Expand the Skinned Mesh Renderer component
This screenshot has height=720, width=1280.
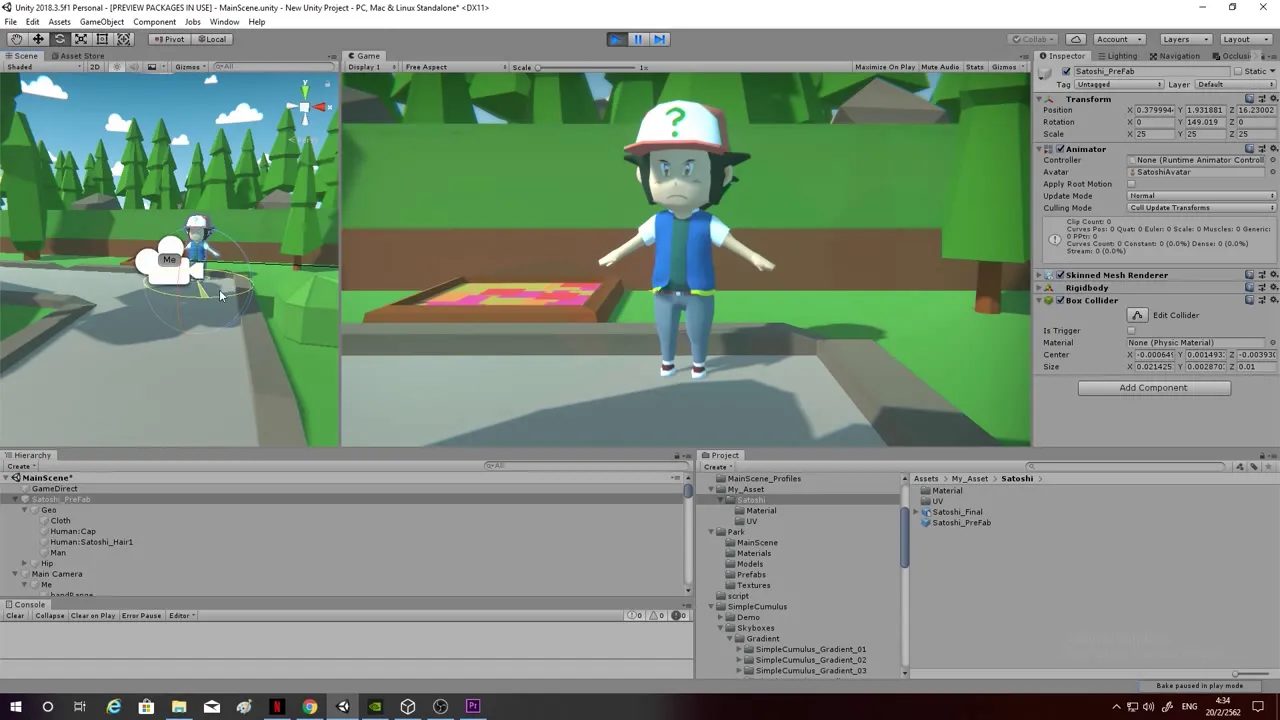[x=1040, y=275]
